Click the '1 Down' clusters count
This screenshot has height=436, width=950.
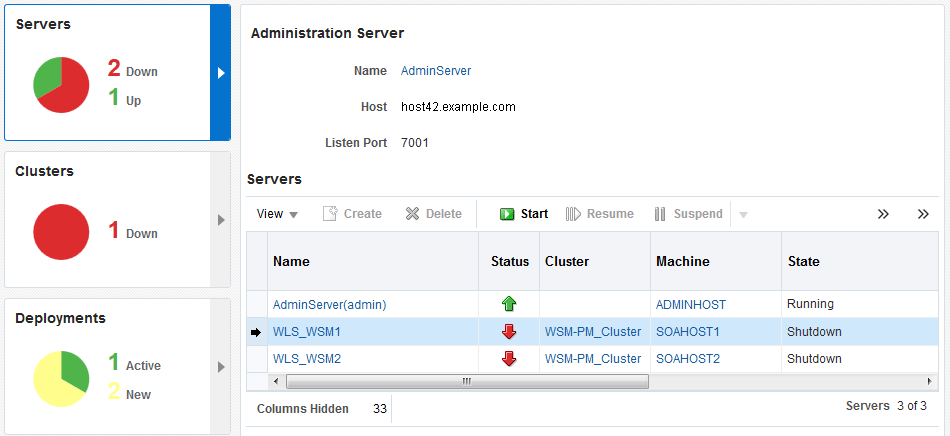point(133,231)
